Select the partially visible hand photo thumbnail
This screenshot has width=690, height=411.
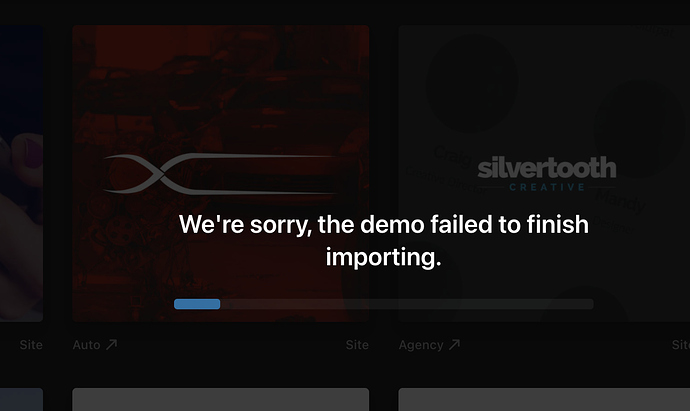[22, 173]
